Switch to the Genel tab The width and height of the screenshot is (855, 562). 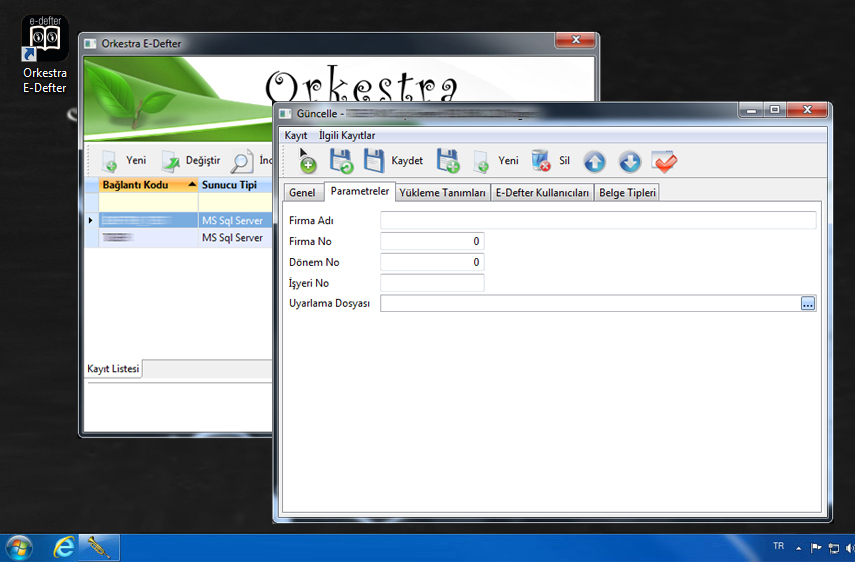tap(302, 192)
